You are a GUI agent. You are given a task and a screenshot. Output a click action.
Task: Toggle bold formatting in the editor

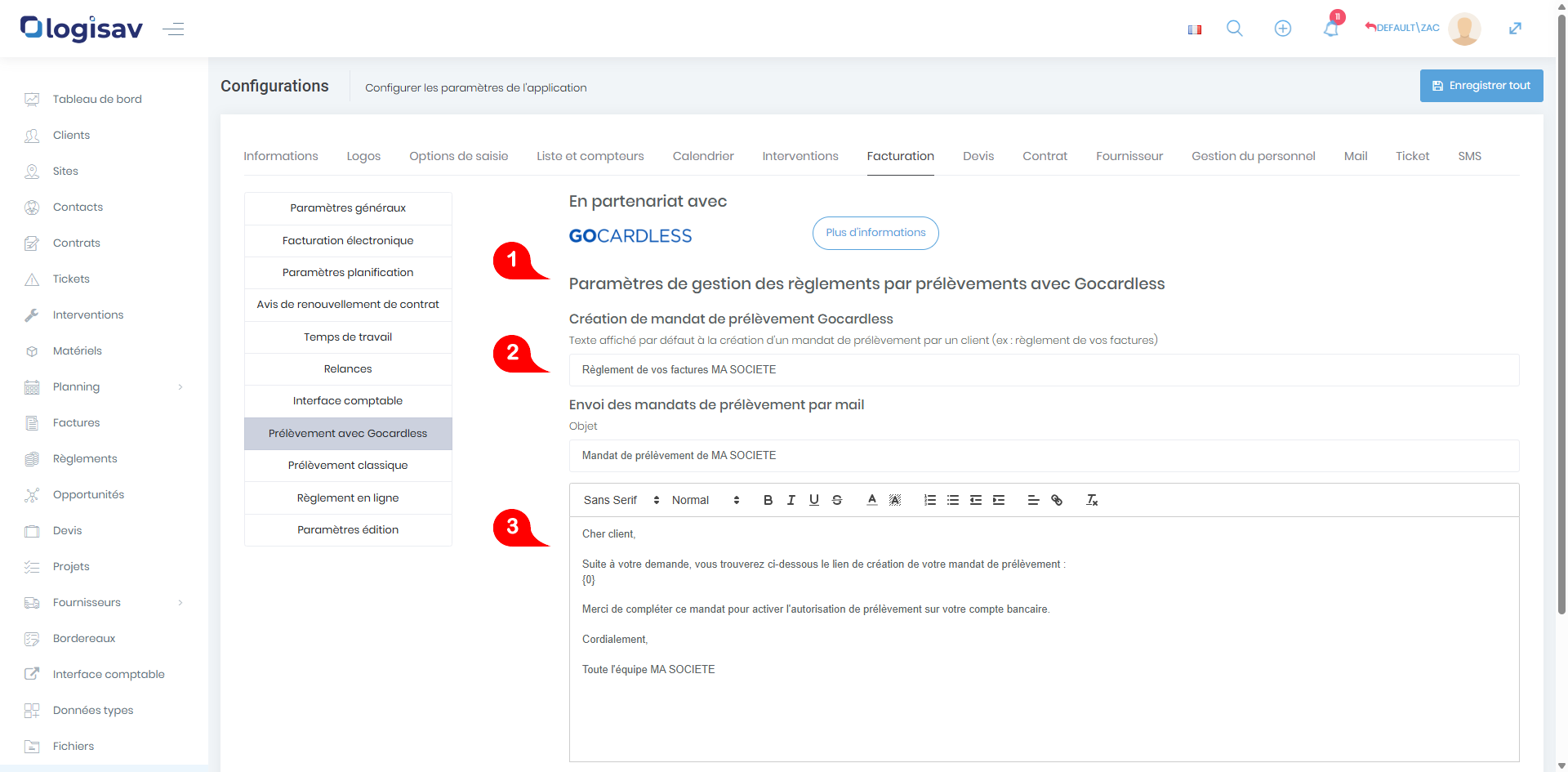768,500
